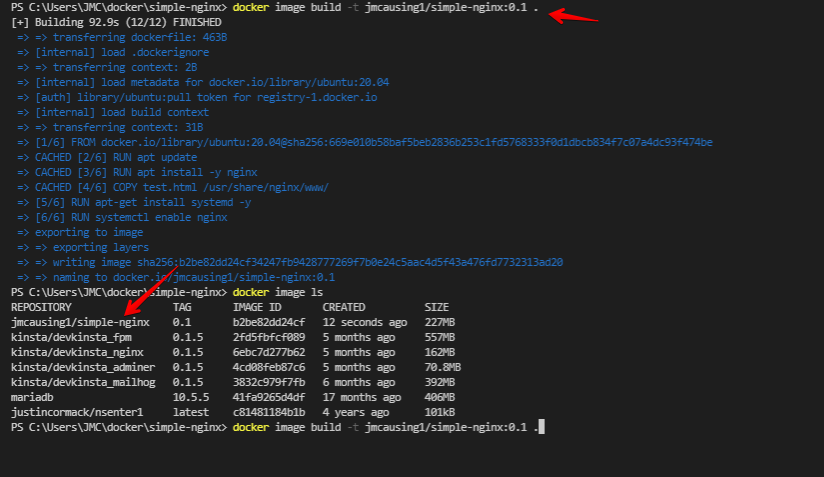Click the '[auth] library/ubuntu:pull token' line
Viewport: 824px width, 477px height.
point(197,97)
